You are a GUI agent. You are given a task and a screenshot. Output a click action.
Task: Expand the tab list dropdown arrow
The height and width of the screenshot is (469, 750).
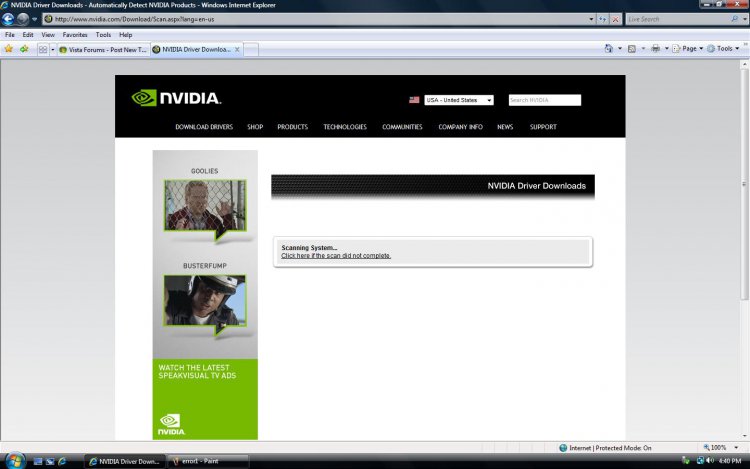point(53,49)
